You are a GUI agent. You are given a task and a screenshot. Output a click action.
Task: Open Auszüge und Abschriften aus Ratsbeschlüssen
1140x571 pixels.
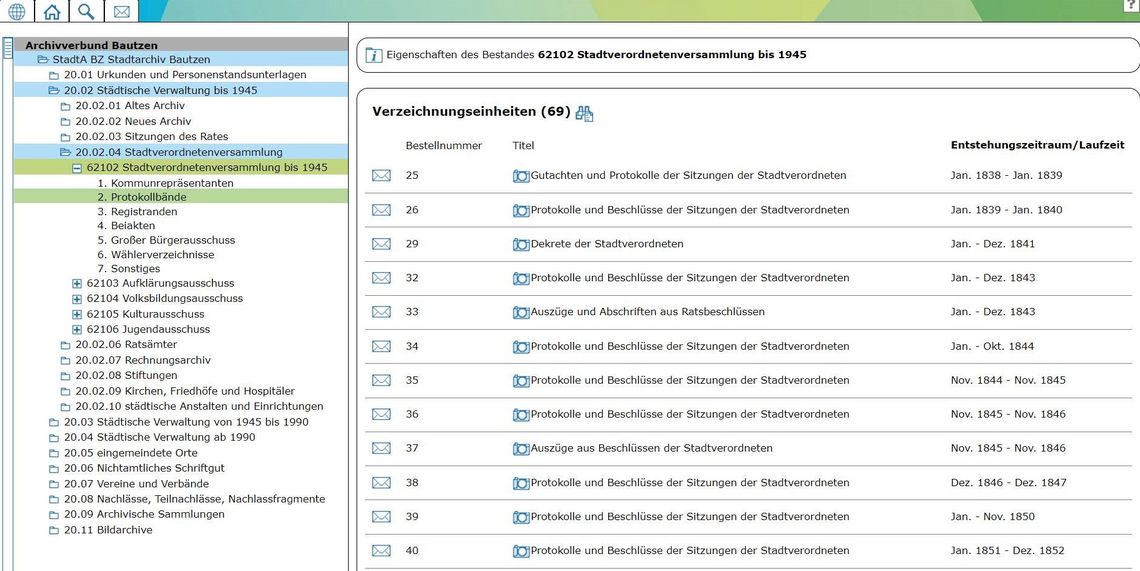pos(647,312)
